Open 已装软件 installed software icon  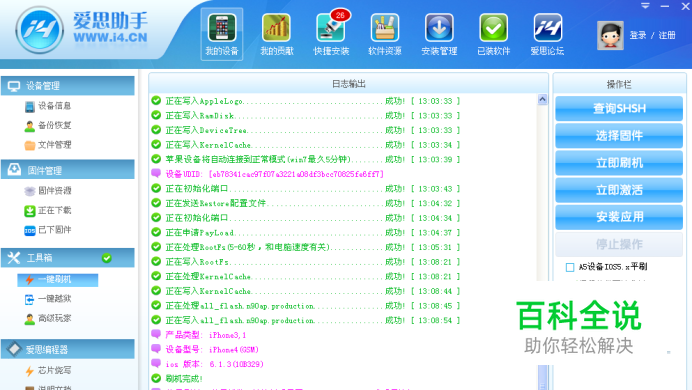click(x=493, y=34)
